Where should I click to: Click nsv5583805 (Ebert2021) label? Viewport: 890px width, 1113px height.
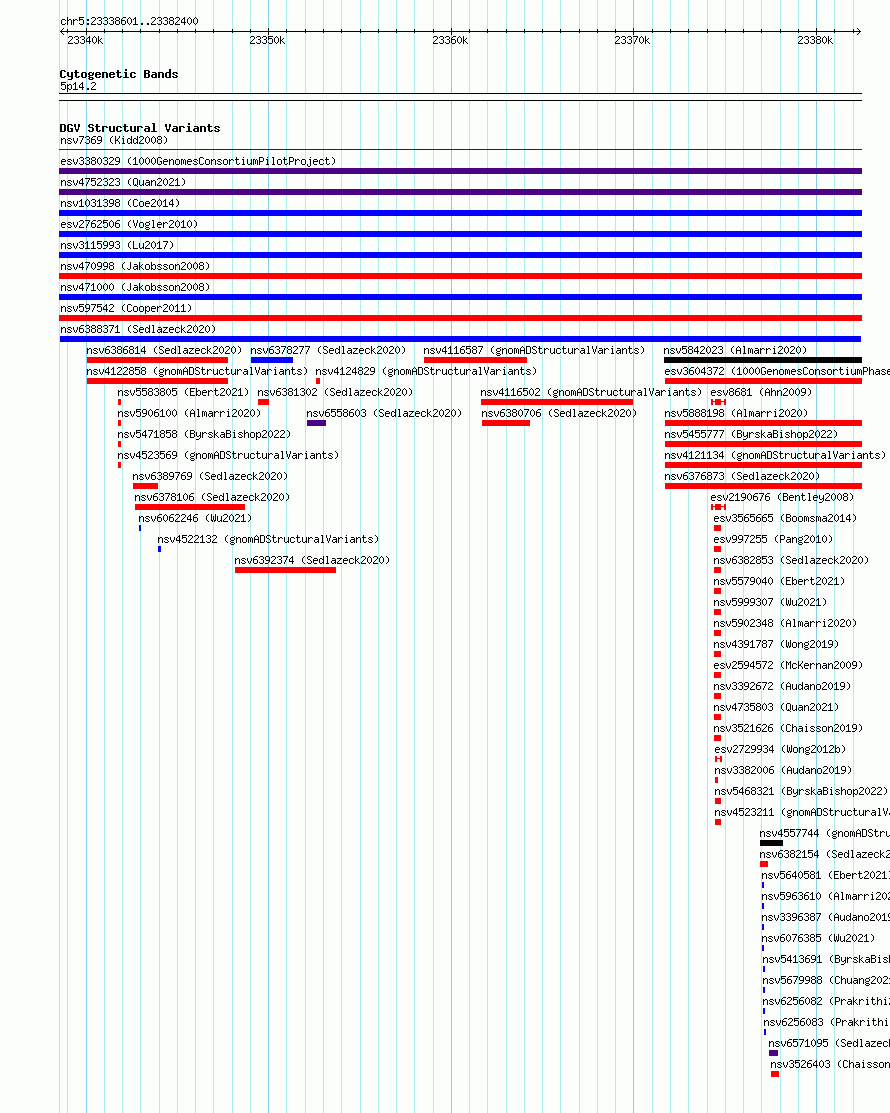(183, 392)
